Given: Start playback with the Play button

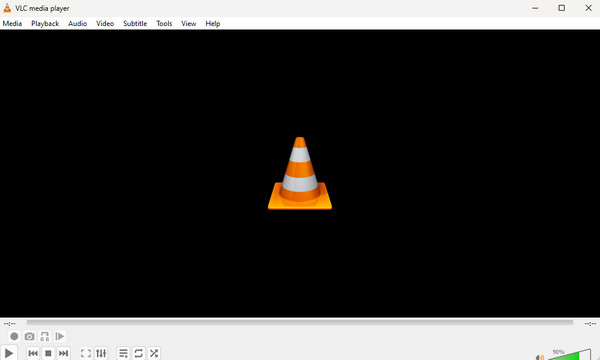Looking at the screenshot, I should 9,353.
